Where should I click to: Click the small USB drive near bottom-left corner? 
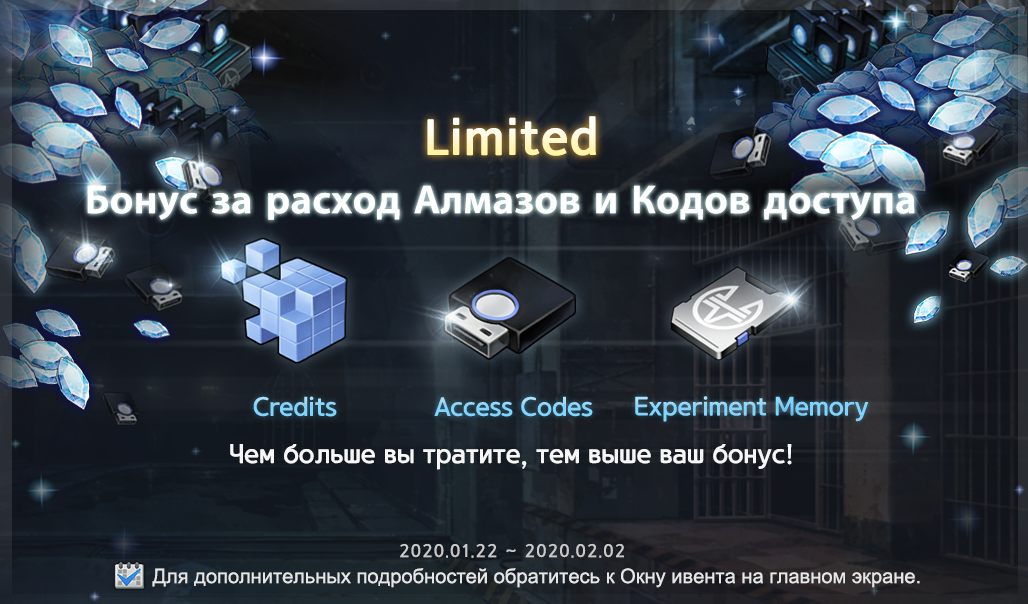click(121, 408)
